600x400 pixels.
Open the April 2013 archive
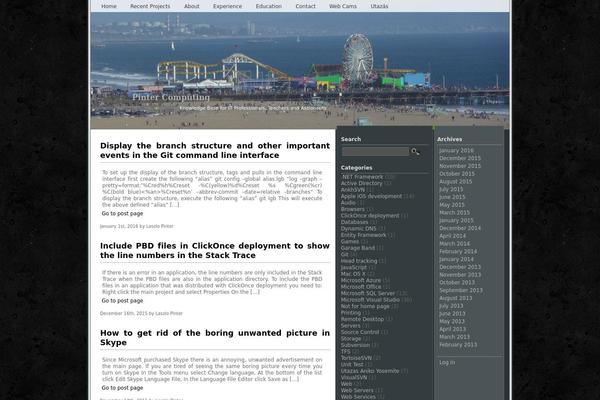pos(453,329)
